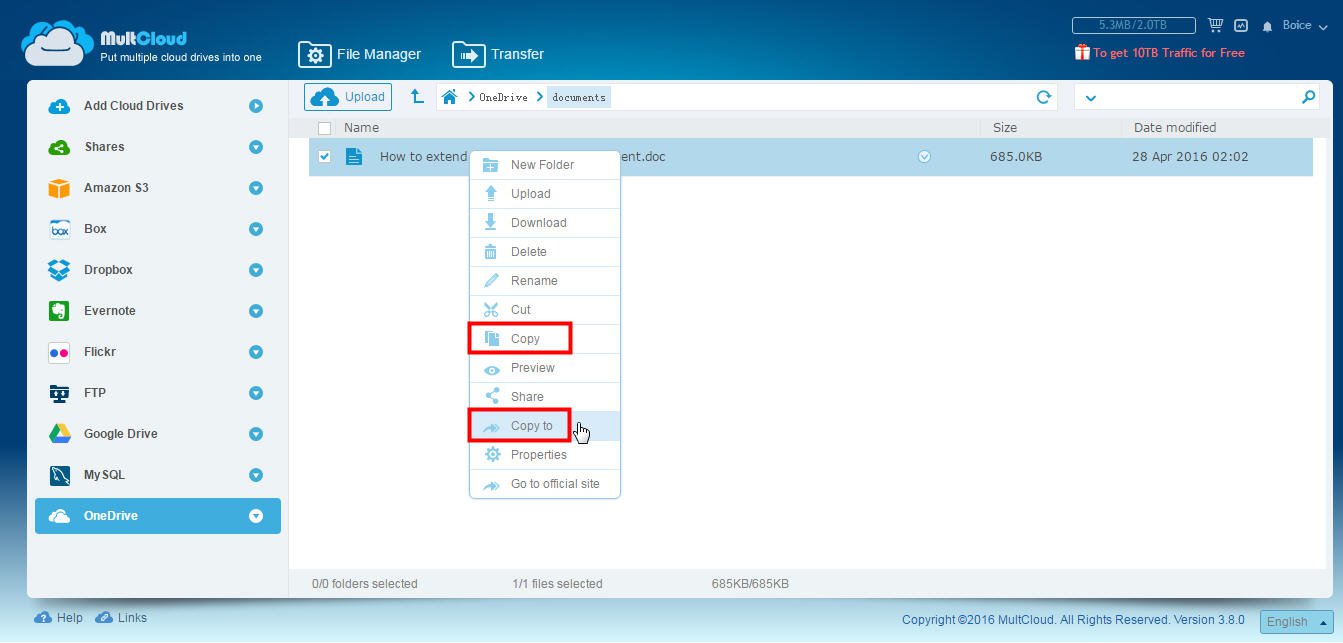Expand the Dropbox dropdown arrow
The height and width of the screenshot is (643, 1343).
point(256,270)
